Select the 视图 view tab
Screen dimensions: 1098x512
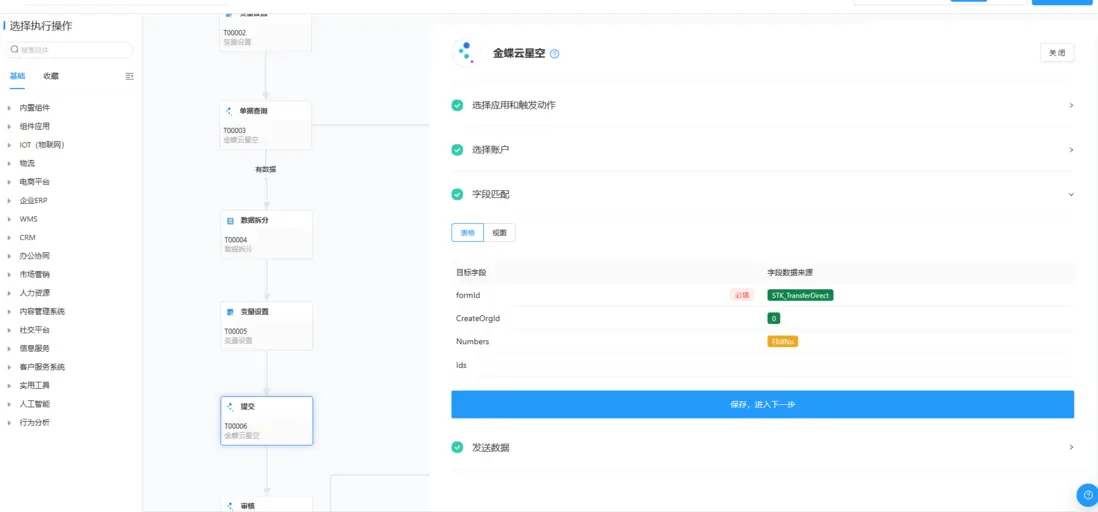[499, 233]
